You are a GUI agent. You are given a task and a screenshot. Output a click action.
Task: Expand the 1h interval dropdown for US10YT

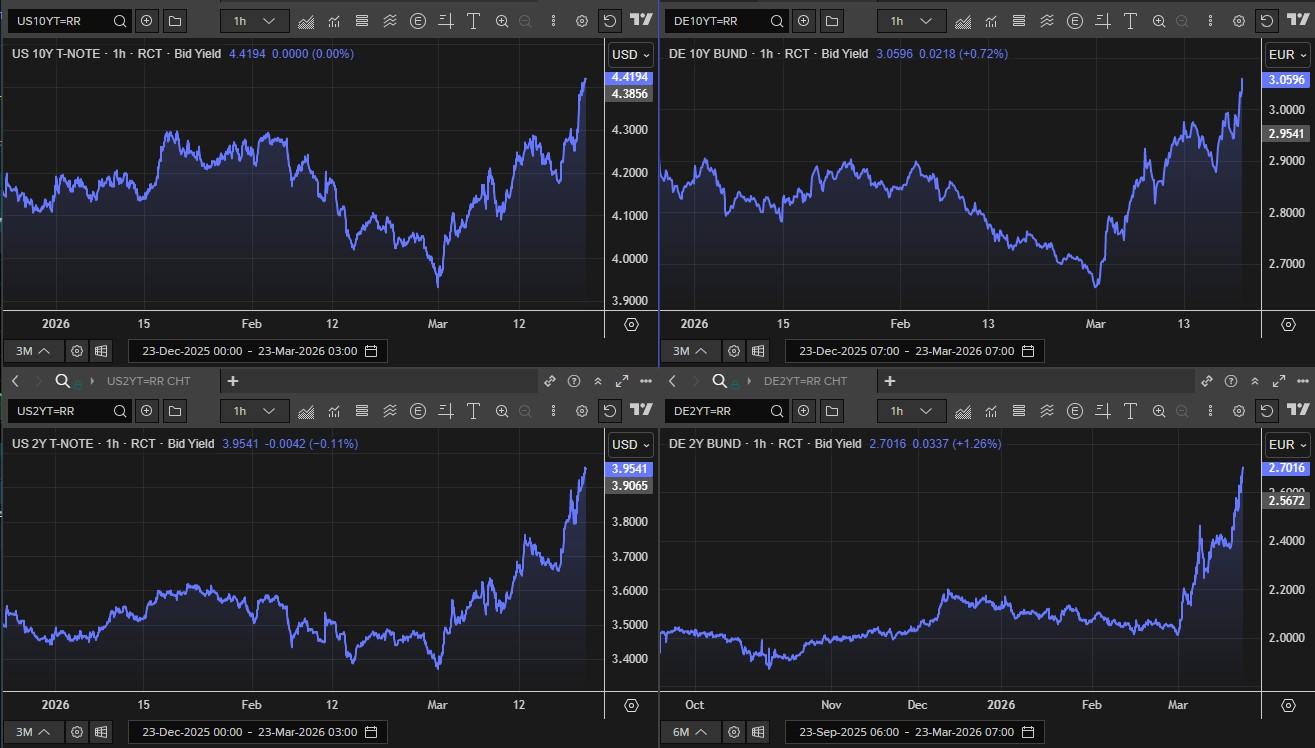pyautogui.click(x=254, y=20)
